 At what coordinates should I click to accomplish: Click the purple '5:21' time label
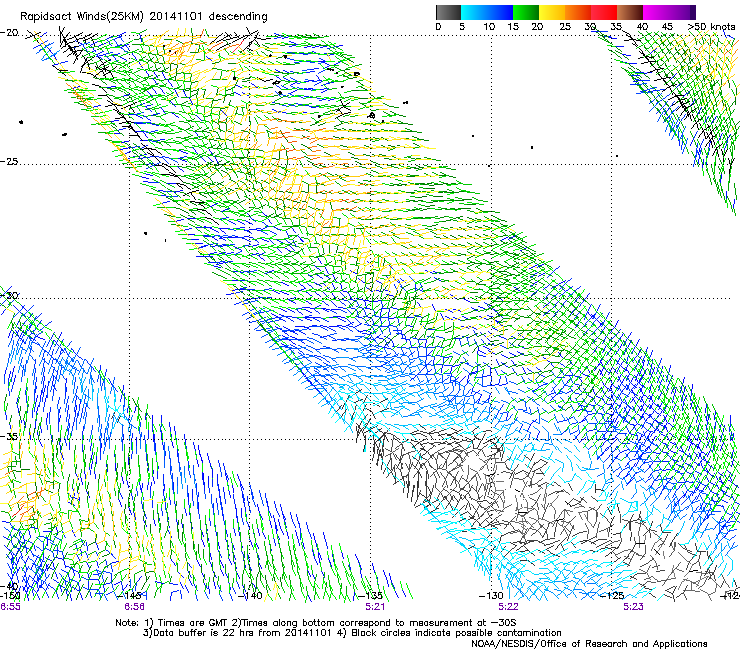point(375,607)
